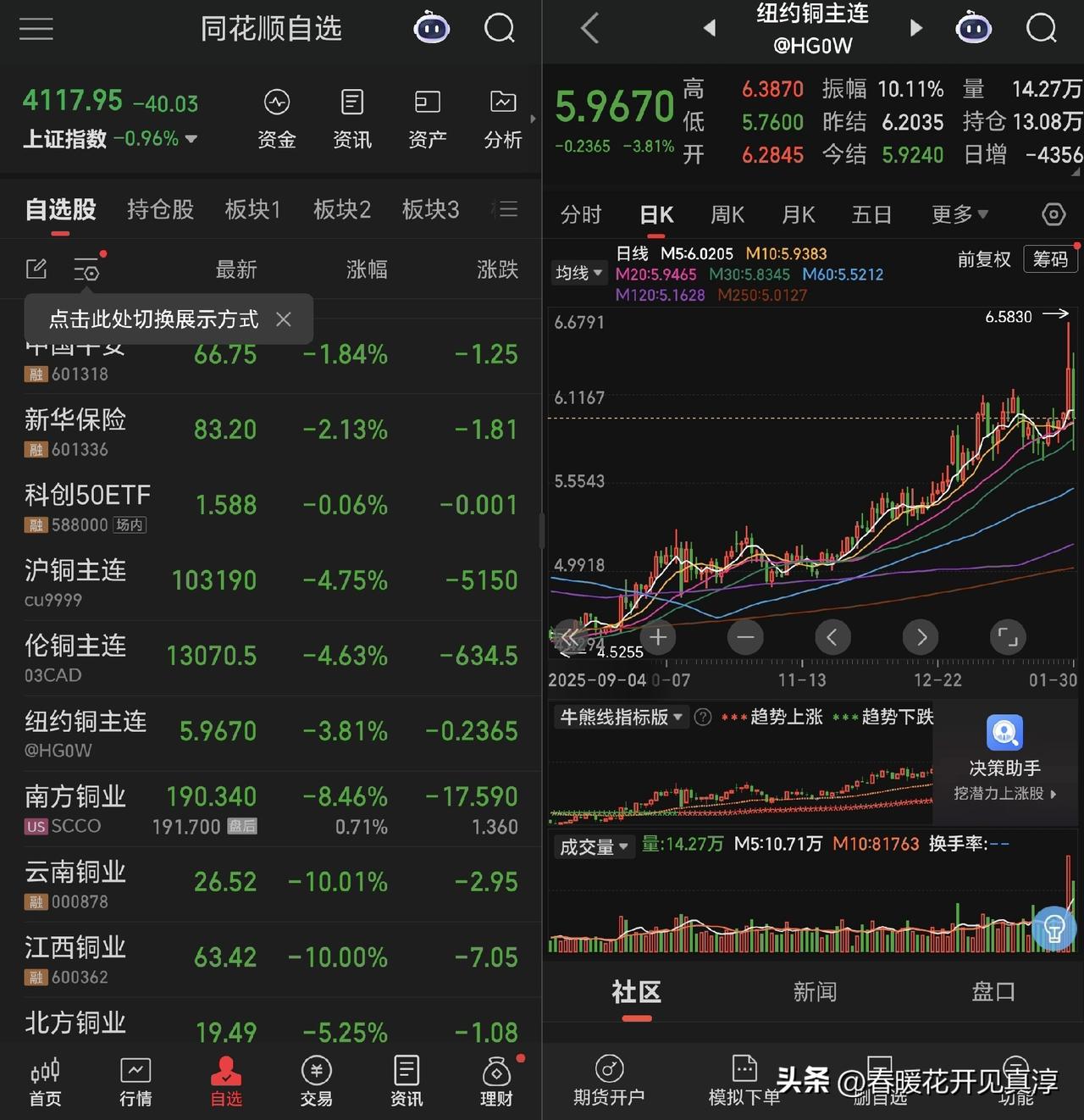This screenshot has width=1084, height=1120.
Task: Sort watchlist by 涨跌 column
Action: [x=497, y=269]
